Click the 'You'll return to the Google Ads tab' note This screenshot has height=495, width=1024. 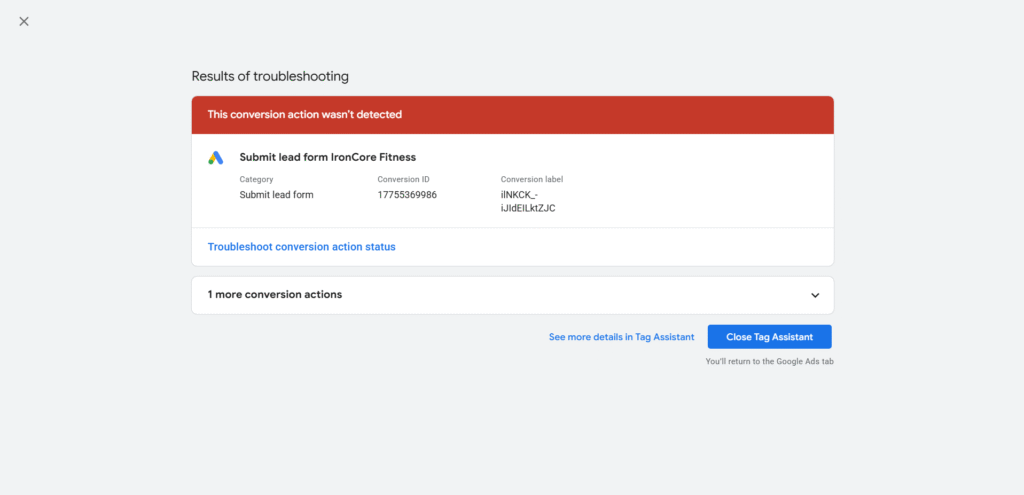click(x=769, y=361)
